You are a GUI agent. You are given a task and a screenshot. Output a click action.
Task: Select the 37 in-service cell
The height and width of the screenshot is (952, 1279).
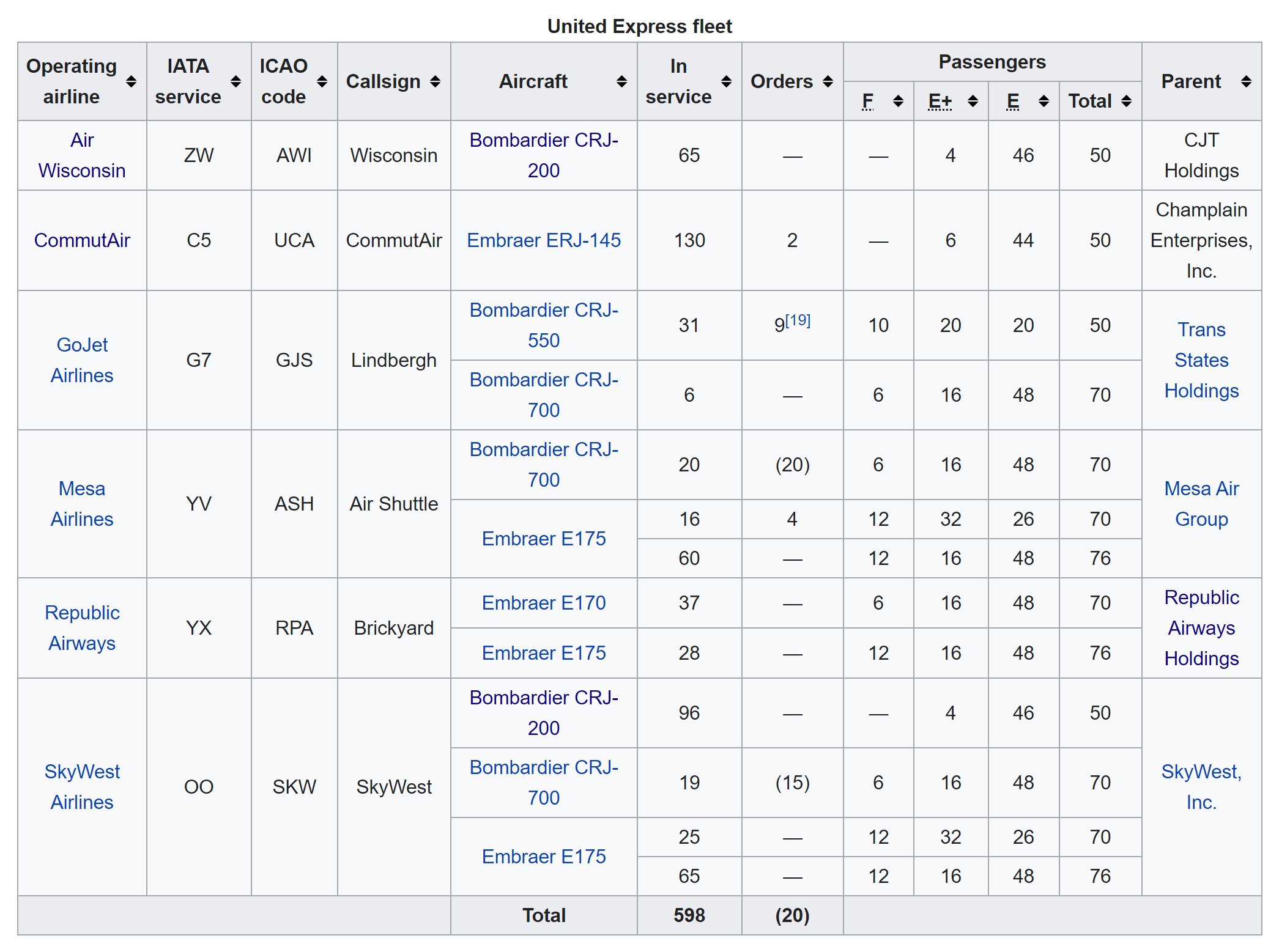point(689,603)
